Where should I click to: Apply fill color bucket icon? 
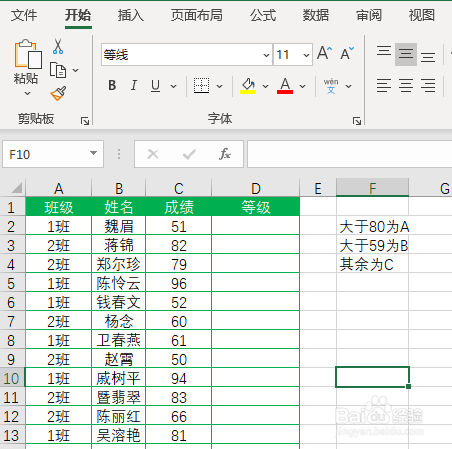248,86
